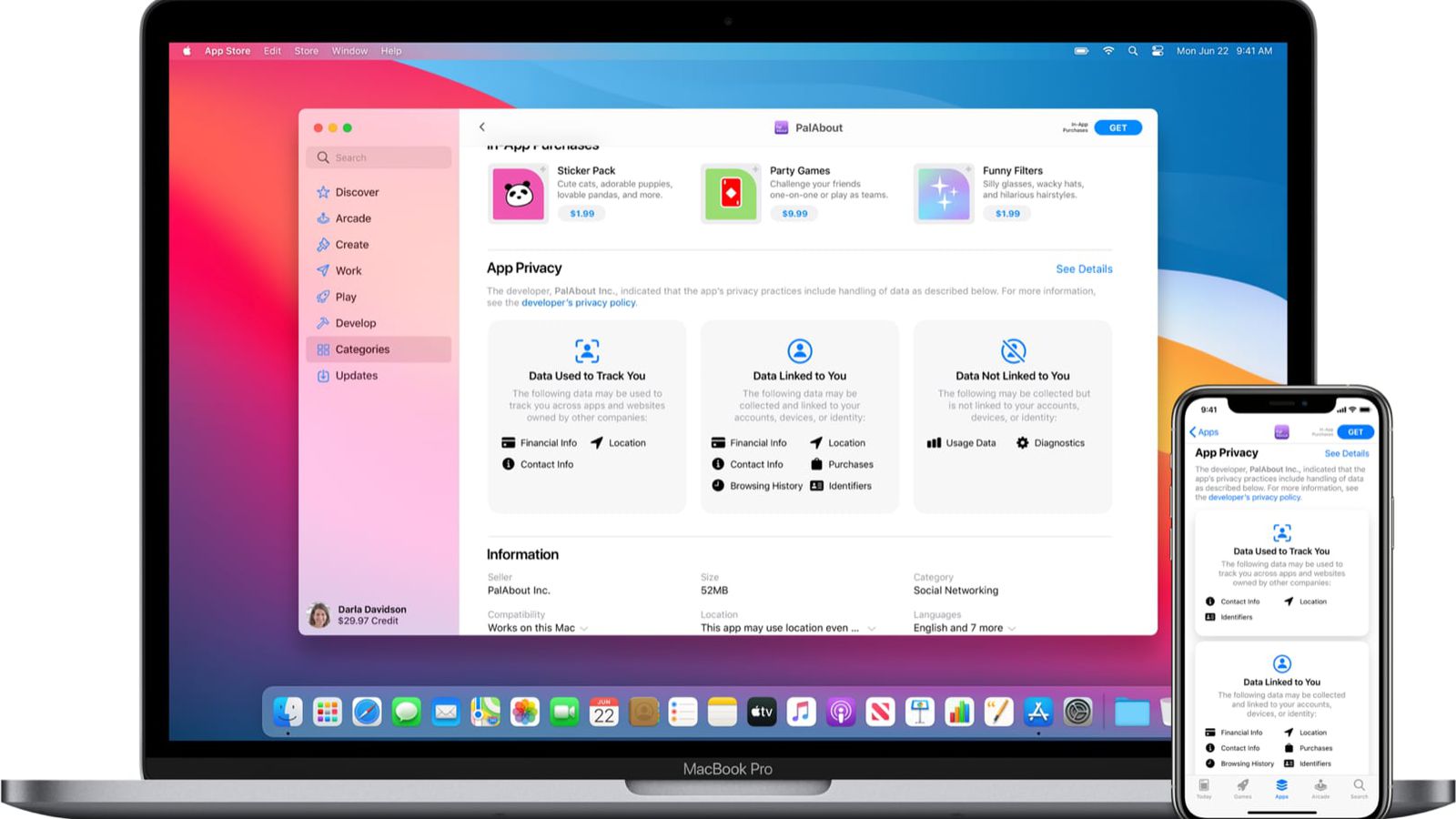Open Updates in the sidebar
The height and width of the screenshot is (819, 1456).
(x=379, y=376)
